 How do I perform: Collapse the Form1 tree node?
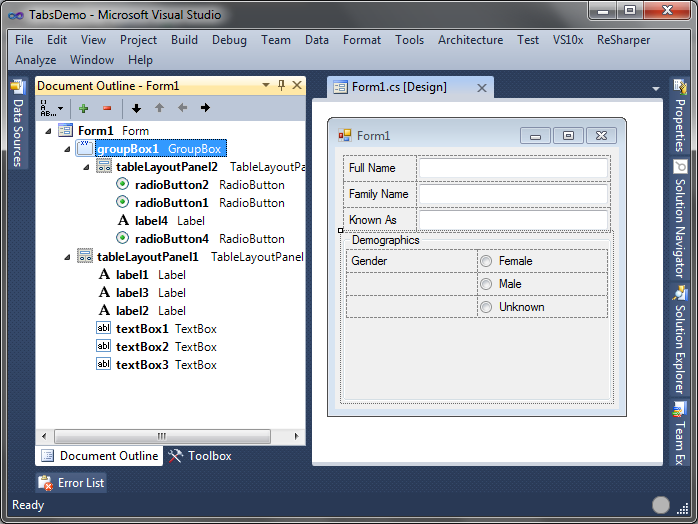point(48,131)
